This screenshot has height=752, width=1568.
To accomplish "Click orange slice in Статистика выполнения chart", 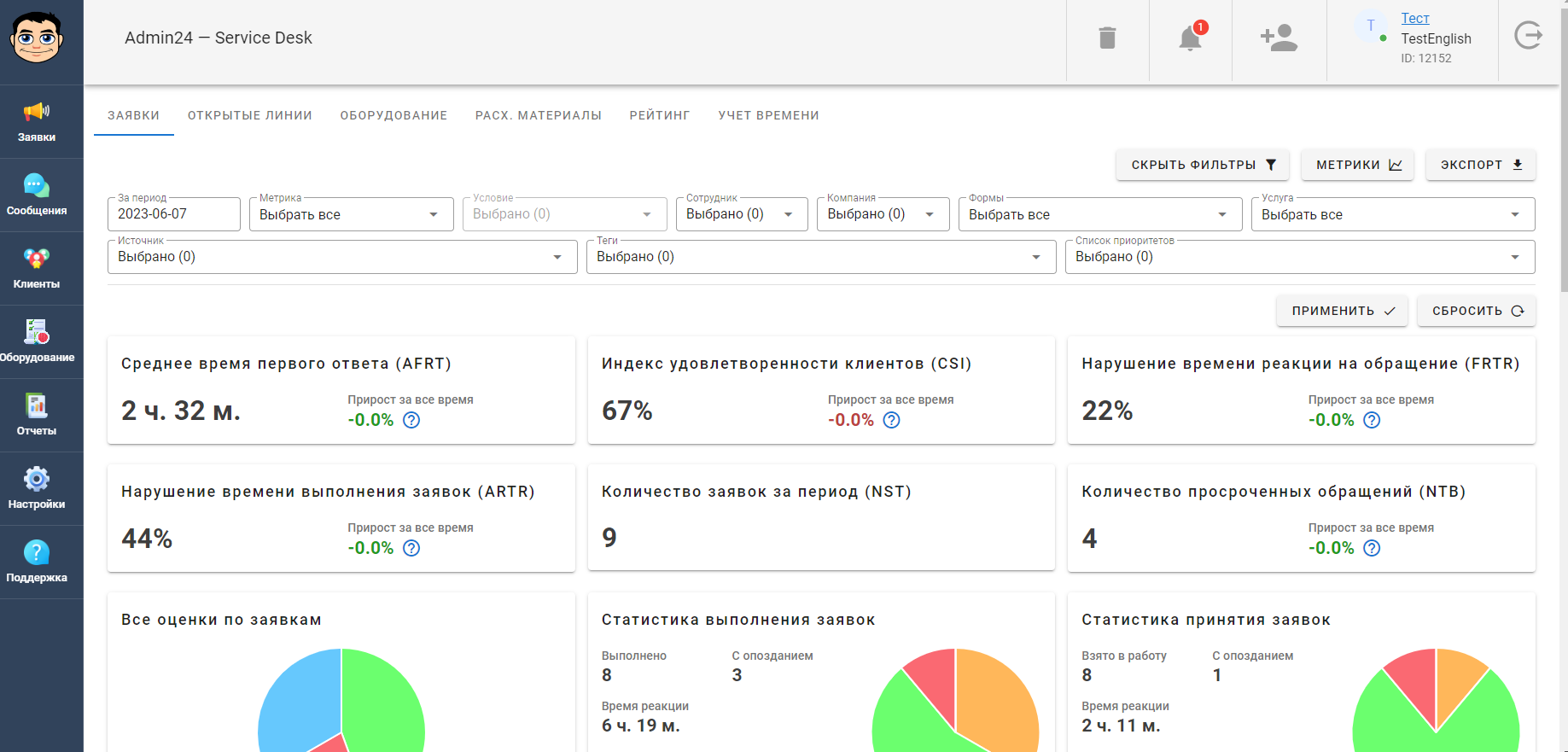I will coord(999,700).
